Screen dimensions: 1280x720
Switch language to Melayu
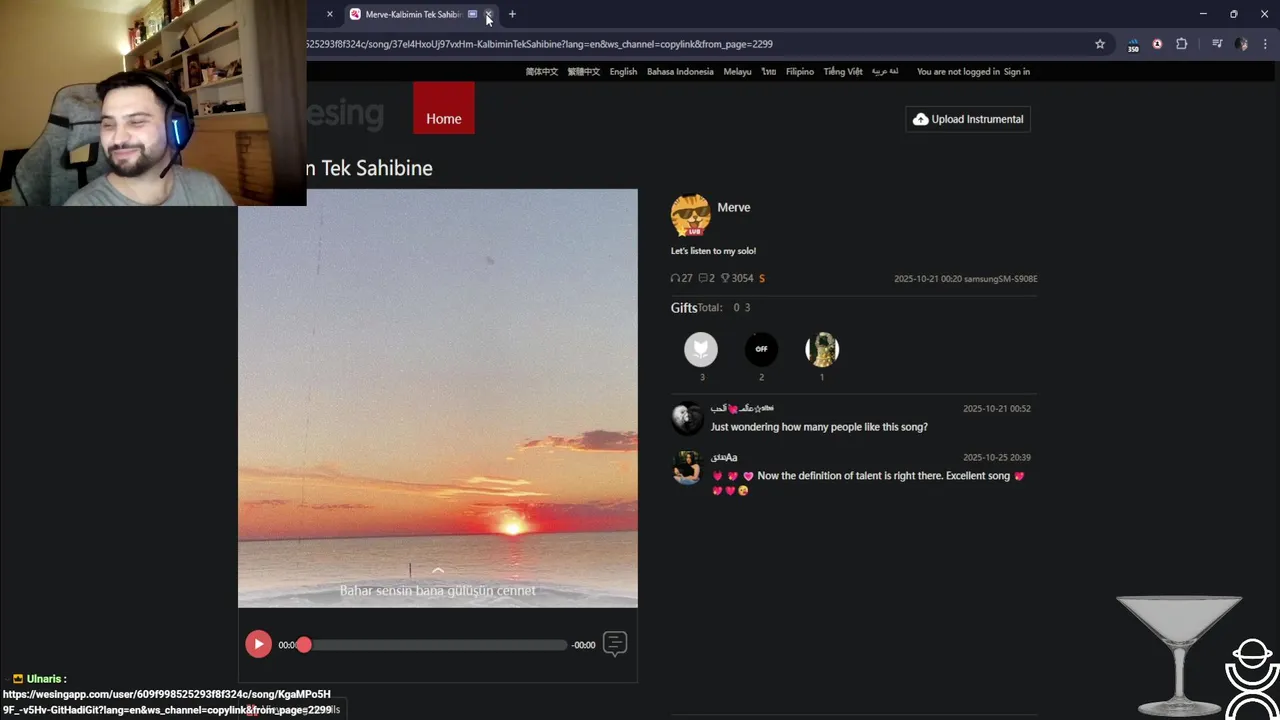point(737,72)
